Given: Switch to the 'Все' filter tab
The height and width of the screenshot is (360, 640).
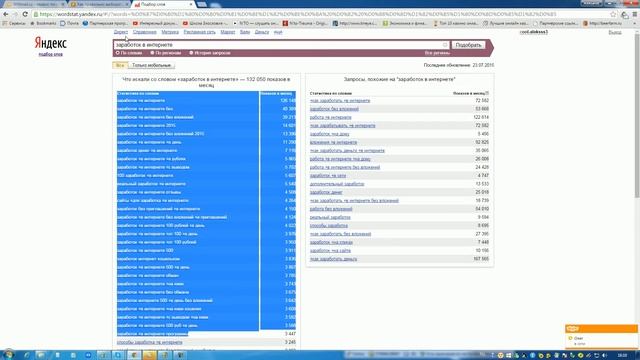Looking at the screenshot, I should click(x=120, y=65).
